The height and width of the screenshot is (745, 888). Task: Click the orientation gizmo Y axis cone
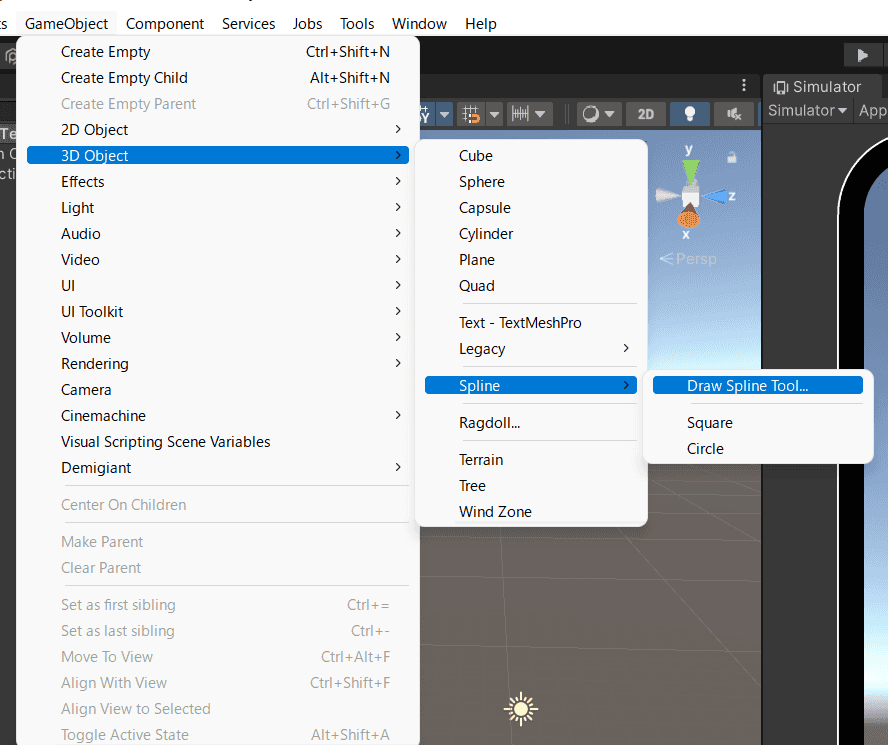click(691, 171)
